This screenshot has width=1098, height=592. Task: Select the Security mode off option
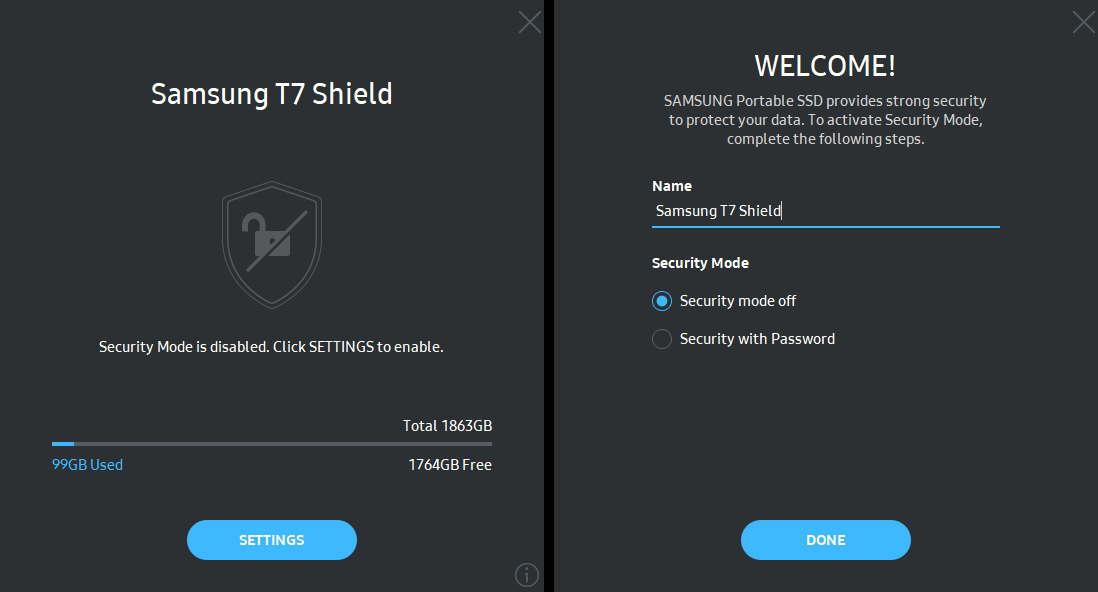click(x=662, y=301)
